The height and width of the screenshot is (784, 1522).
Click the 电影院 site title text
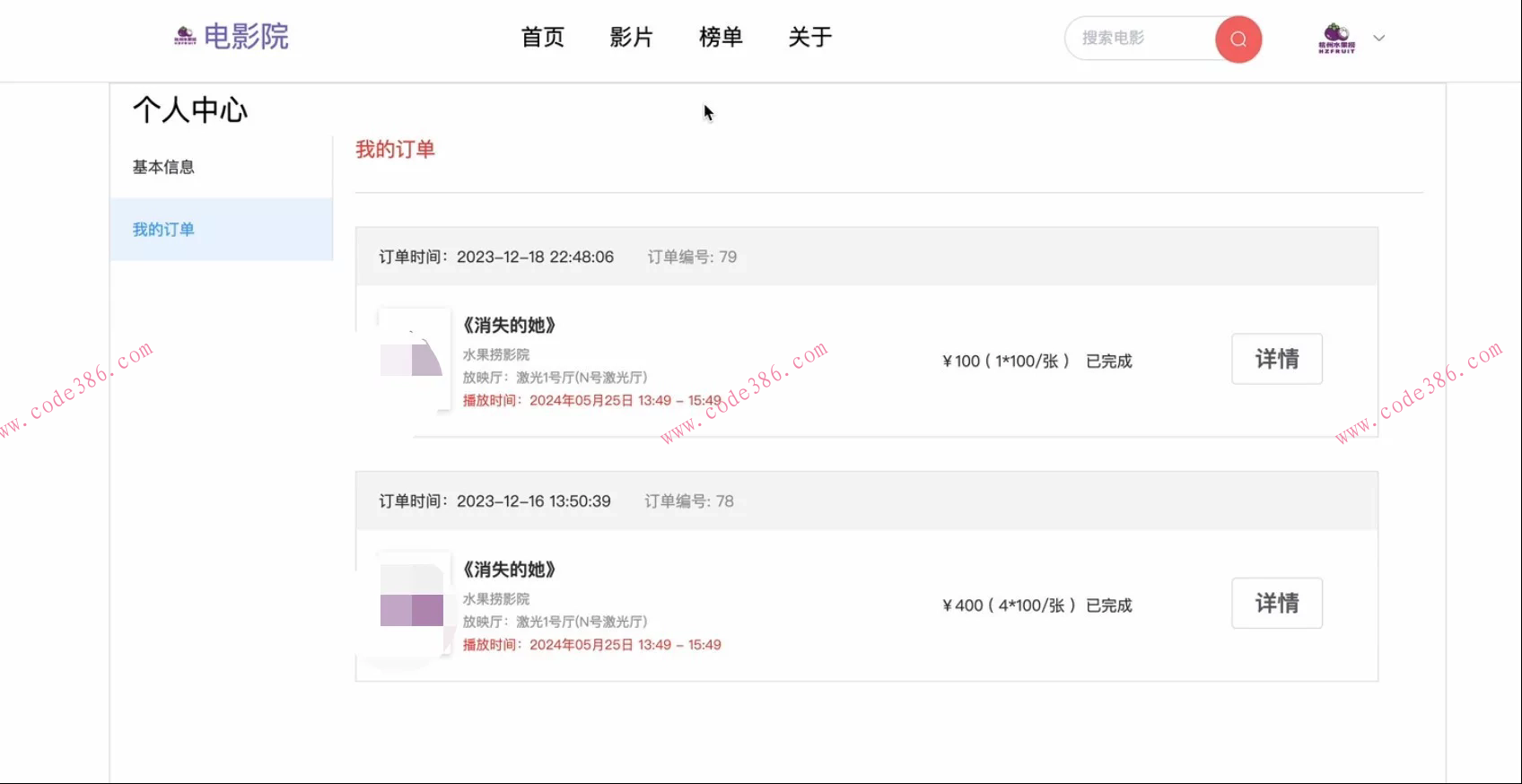246,37
